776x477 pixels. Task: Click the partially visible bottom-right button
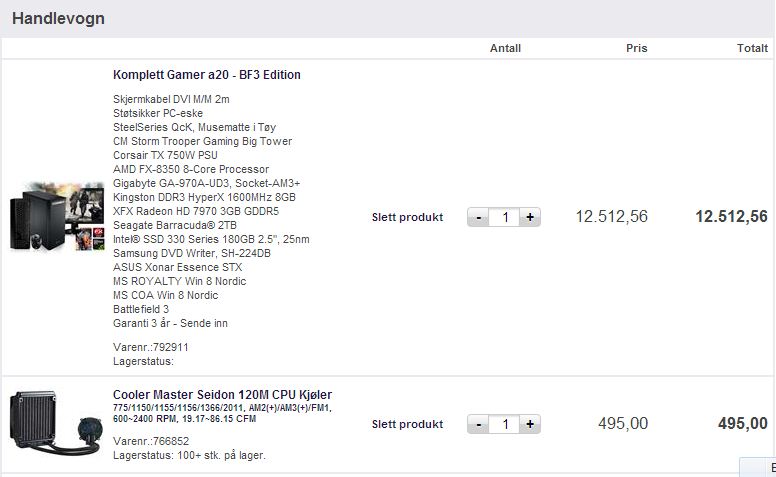(758, 467)
